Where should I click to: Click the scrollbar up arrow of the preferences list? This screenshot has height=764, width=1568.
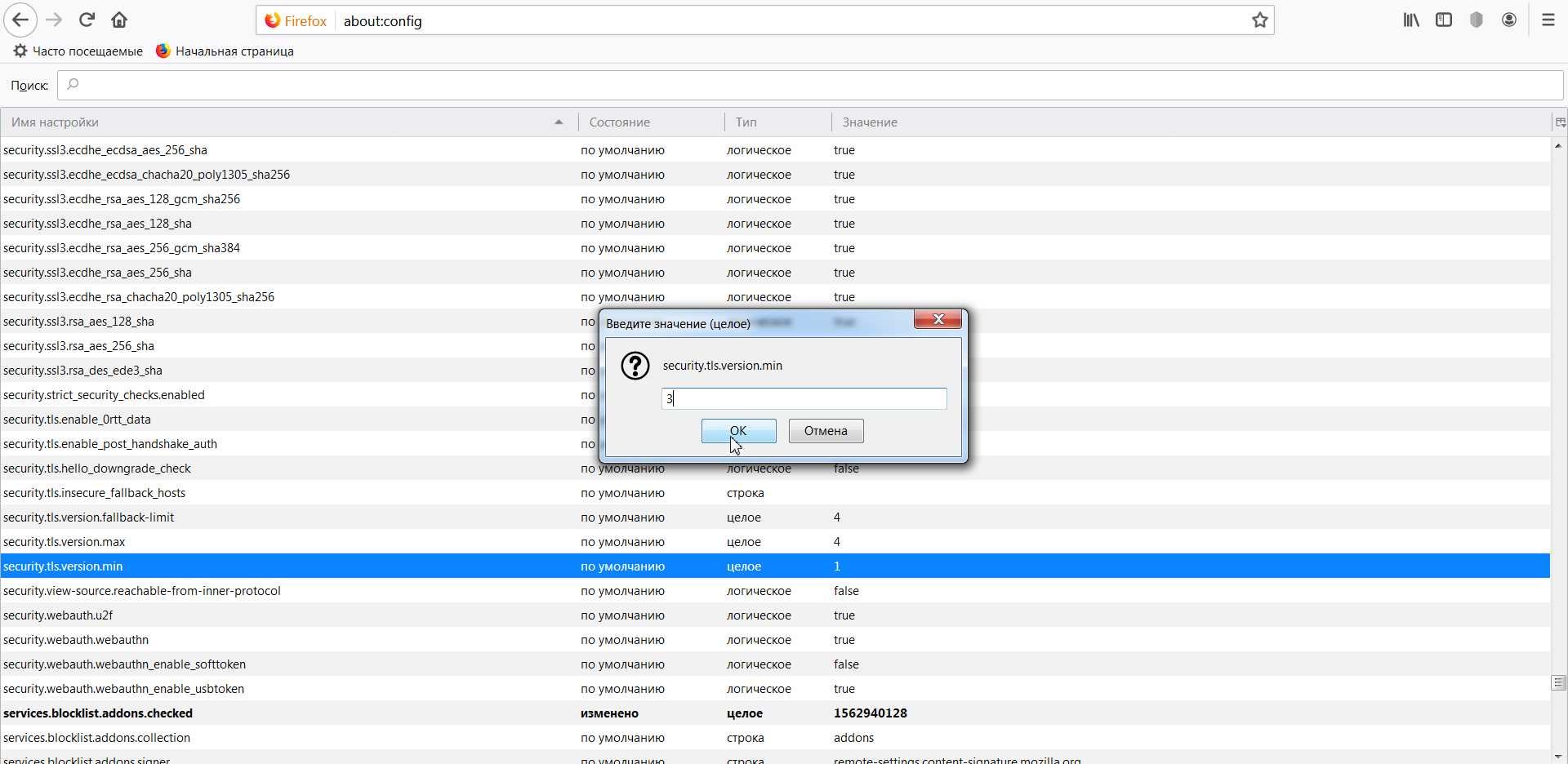coord(1558,146)
